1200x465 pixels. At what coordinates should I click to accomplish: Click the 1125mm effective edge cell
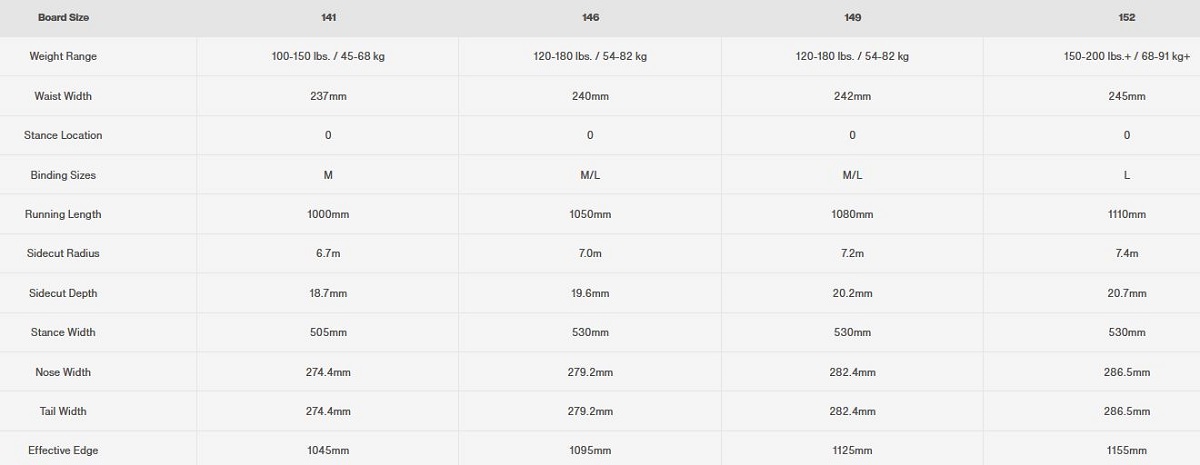click(x=852, y=450)
